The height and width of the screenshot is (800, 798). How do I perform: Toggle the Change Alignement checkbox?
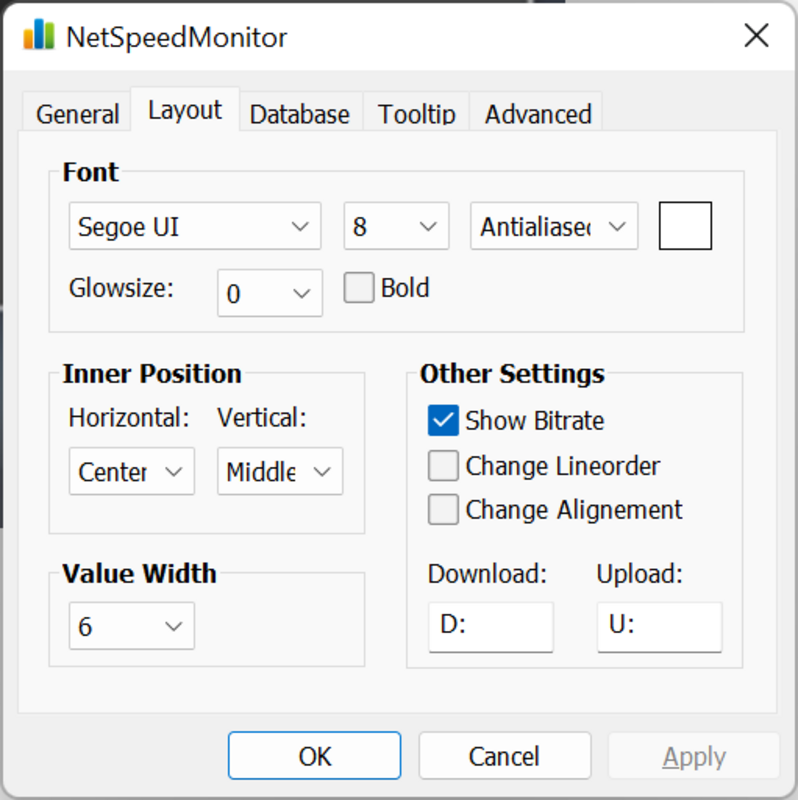click(443, 509)
